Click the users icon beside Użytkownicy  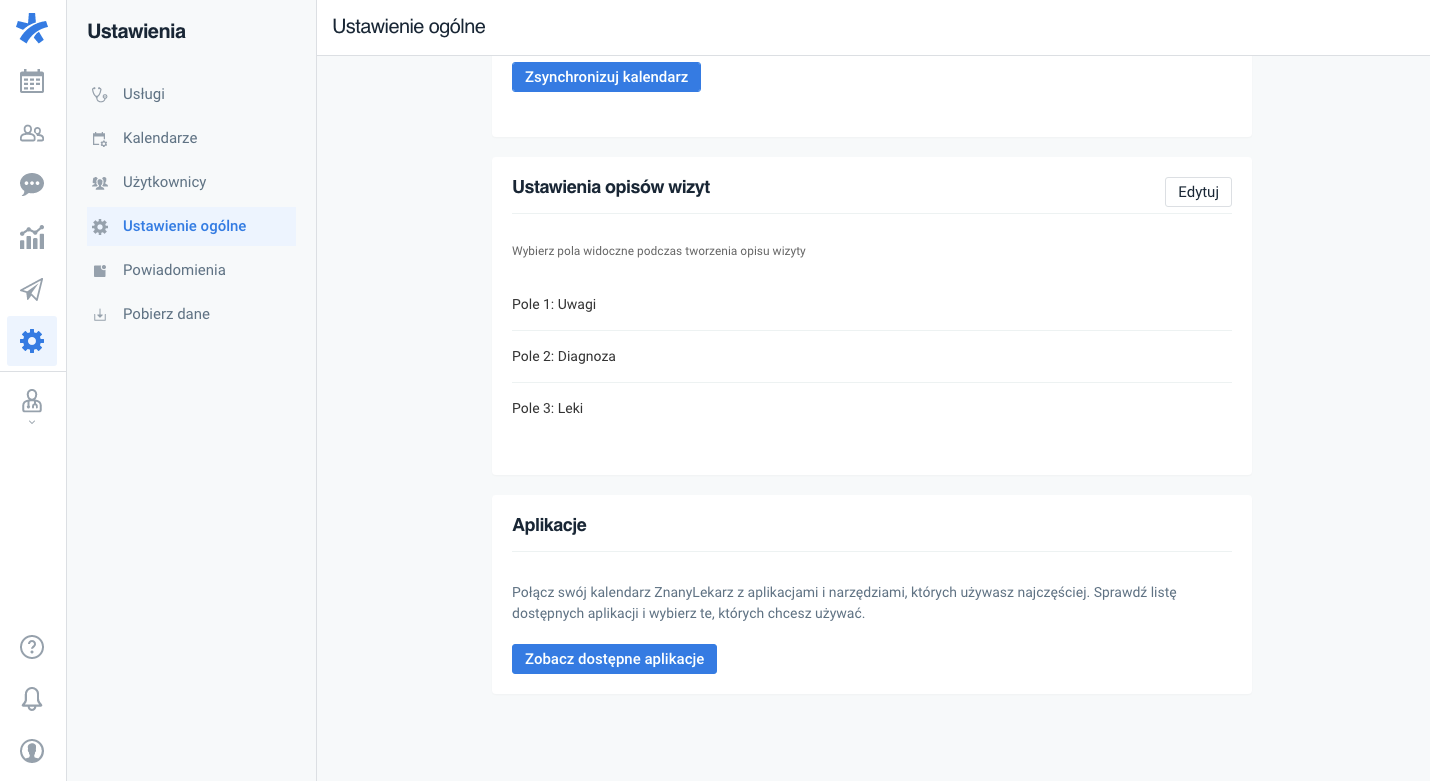pos(99,183)
